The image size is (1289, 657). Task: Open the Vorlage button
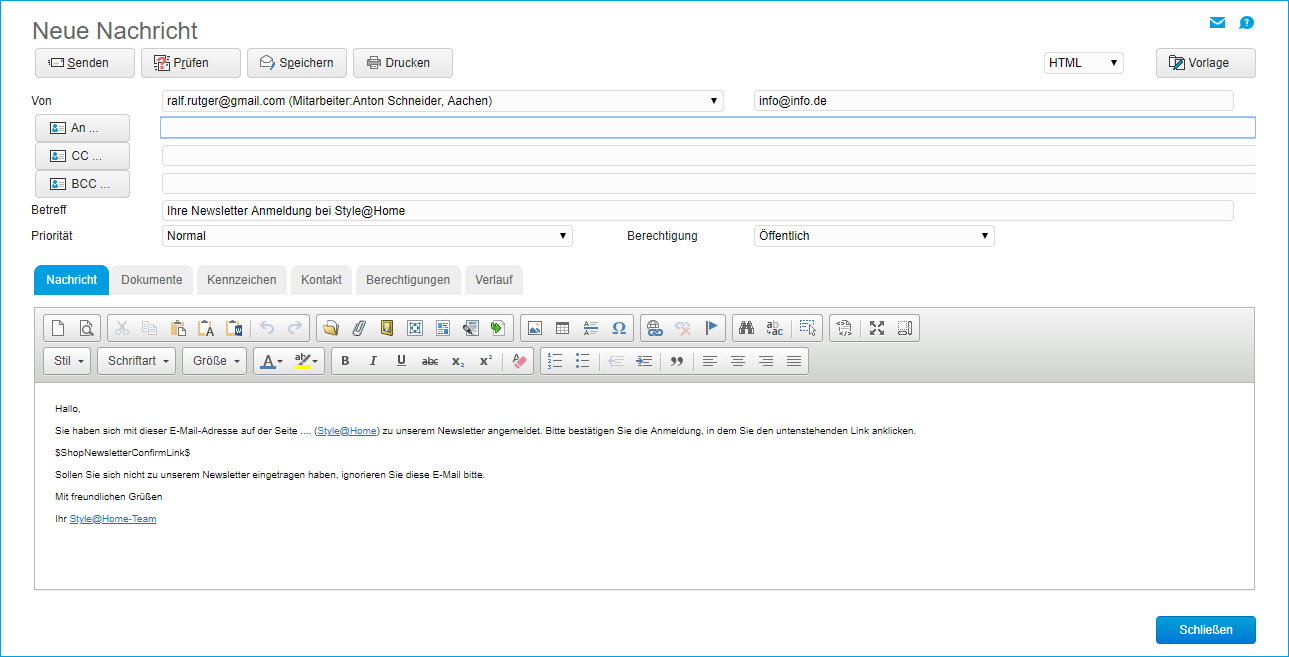1206,63
